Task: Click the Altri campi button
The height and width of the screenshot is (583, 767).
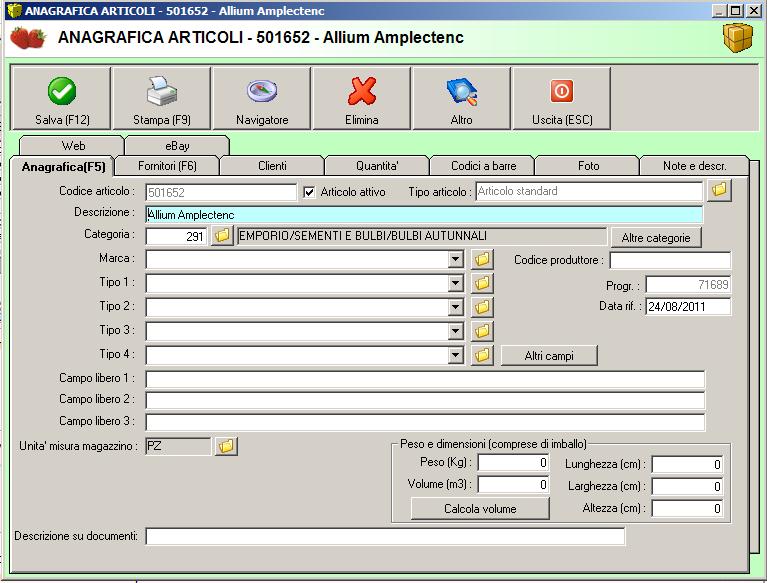Action: coord(549,356)
